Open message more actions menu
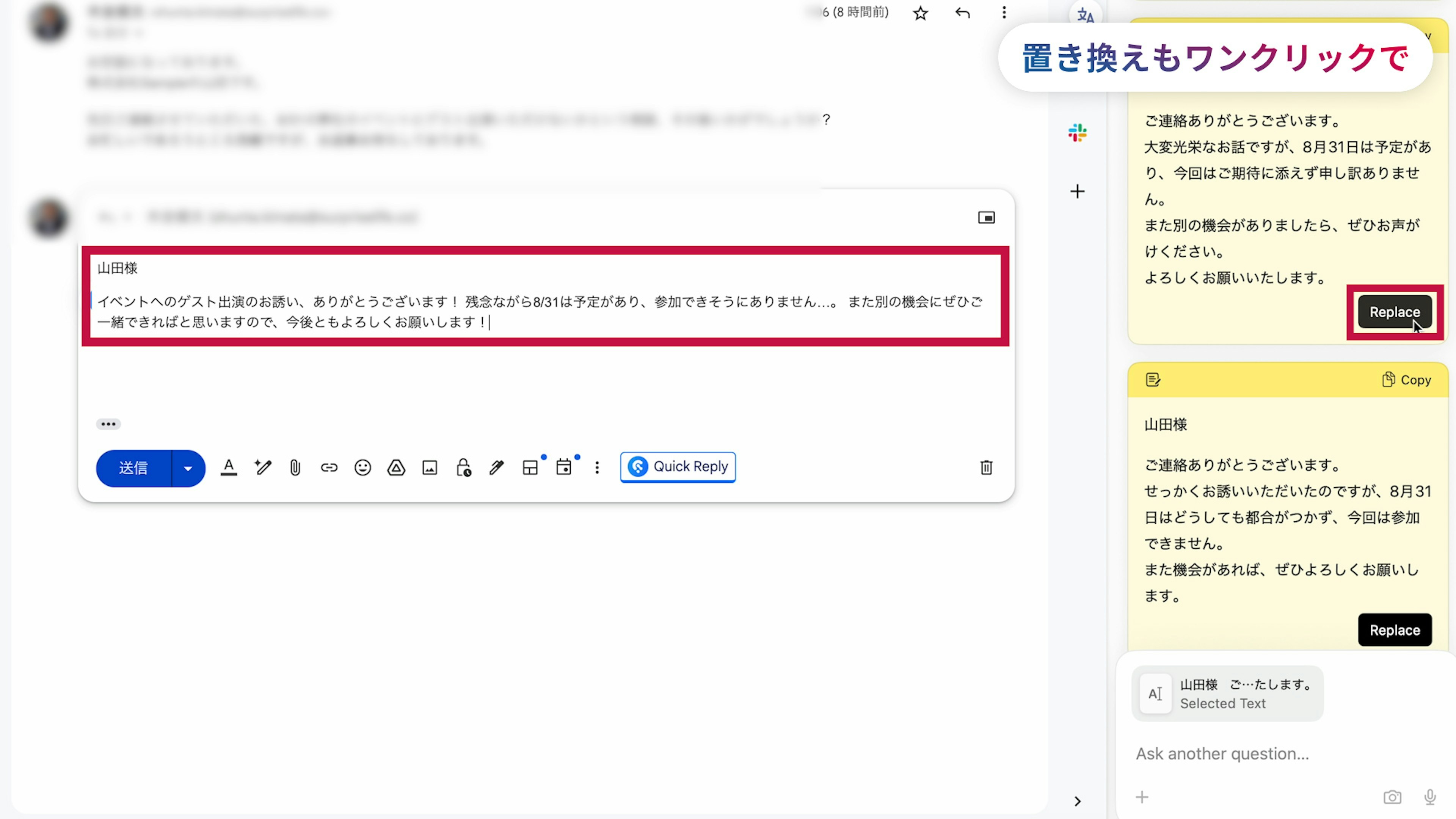The height and width of the screenshot is (819, 1456). click(1004, 13)
